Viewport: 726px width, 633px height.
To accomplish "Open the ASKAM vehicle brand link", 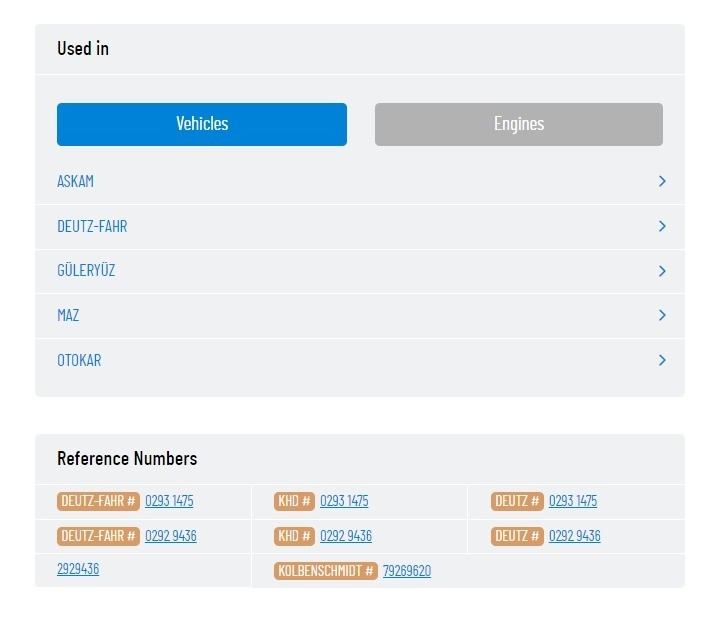I will coord(75,181).
